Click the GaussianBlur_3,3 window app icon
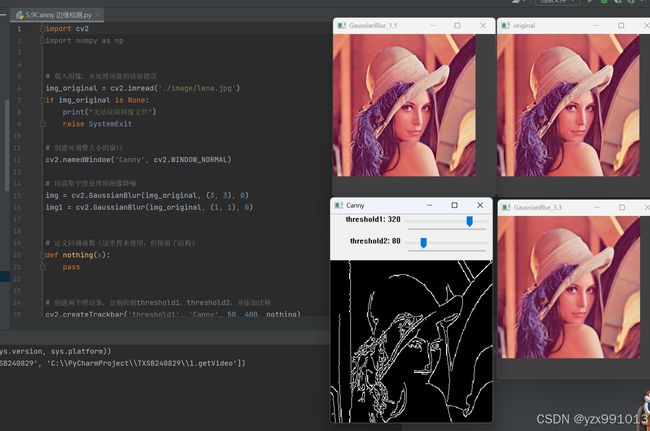The image size is (650, 431). click(506, 207)
